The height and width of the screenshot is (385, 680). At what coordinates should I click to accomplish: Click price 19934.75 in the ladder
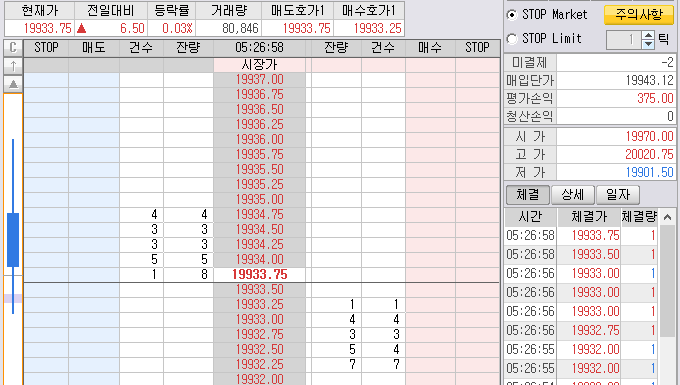tap(259, 215)
